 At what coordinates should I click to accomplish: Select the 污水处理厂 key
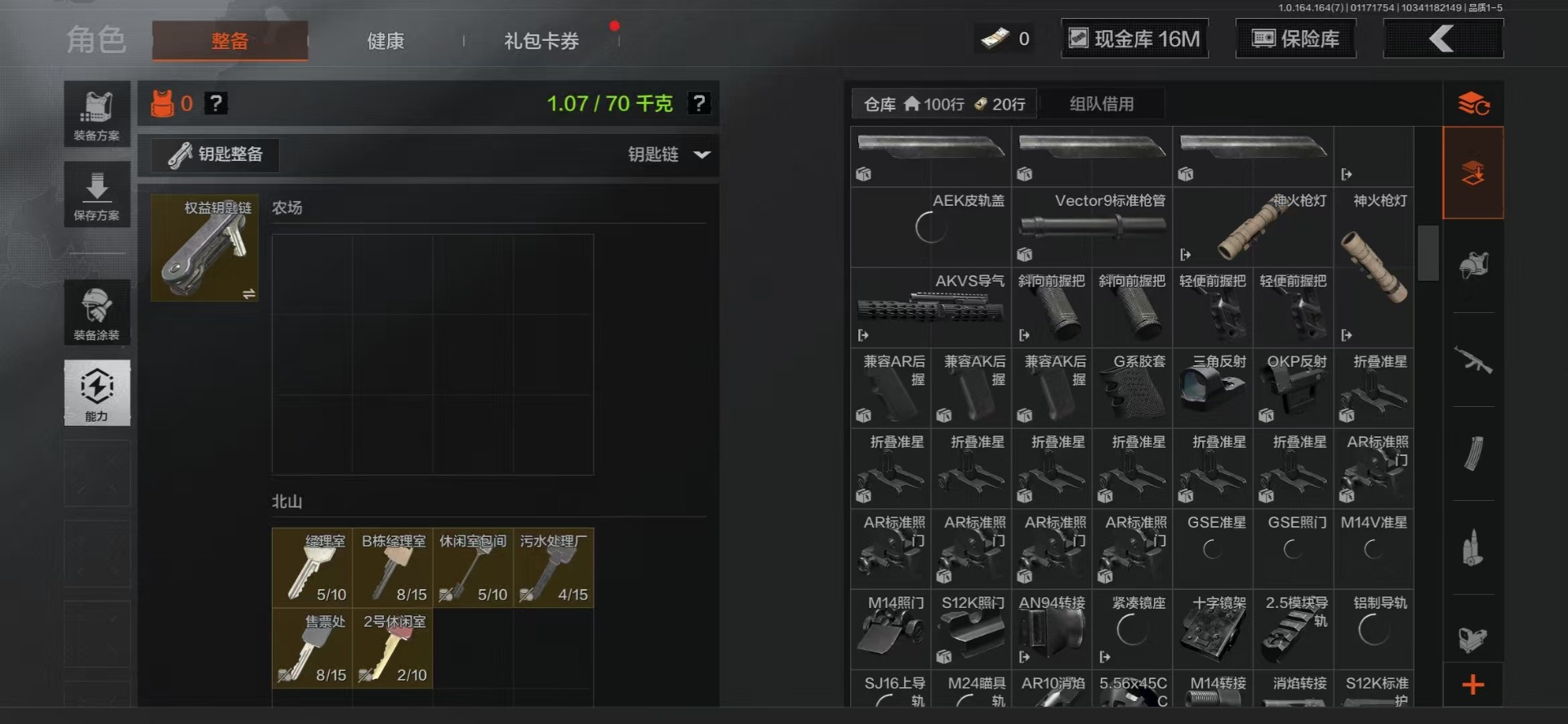click(x=554, y=568)
